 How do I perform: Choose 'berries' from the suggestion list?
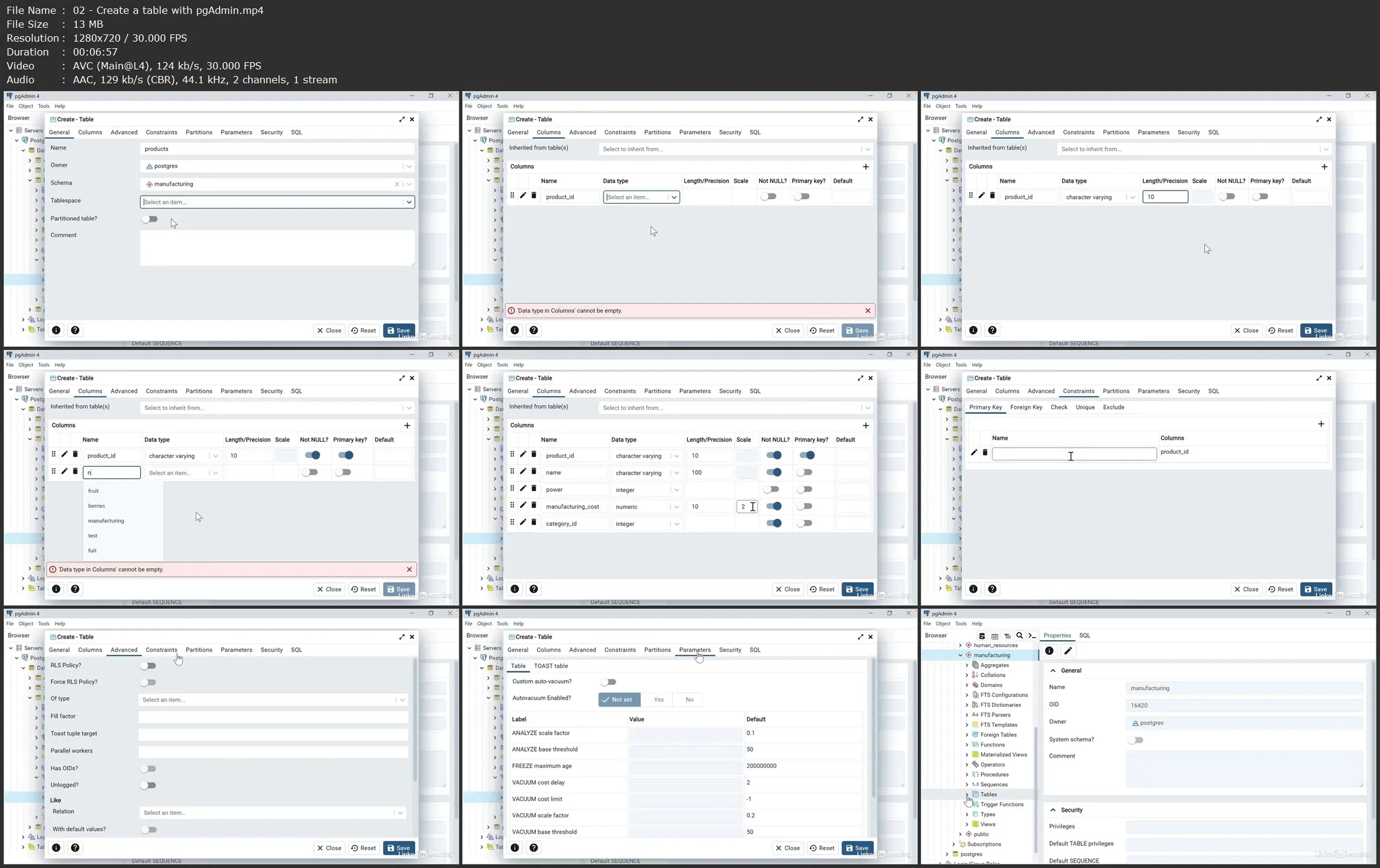(x=97, y=506)
